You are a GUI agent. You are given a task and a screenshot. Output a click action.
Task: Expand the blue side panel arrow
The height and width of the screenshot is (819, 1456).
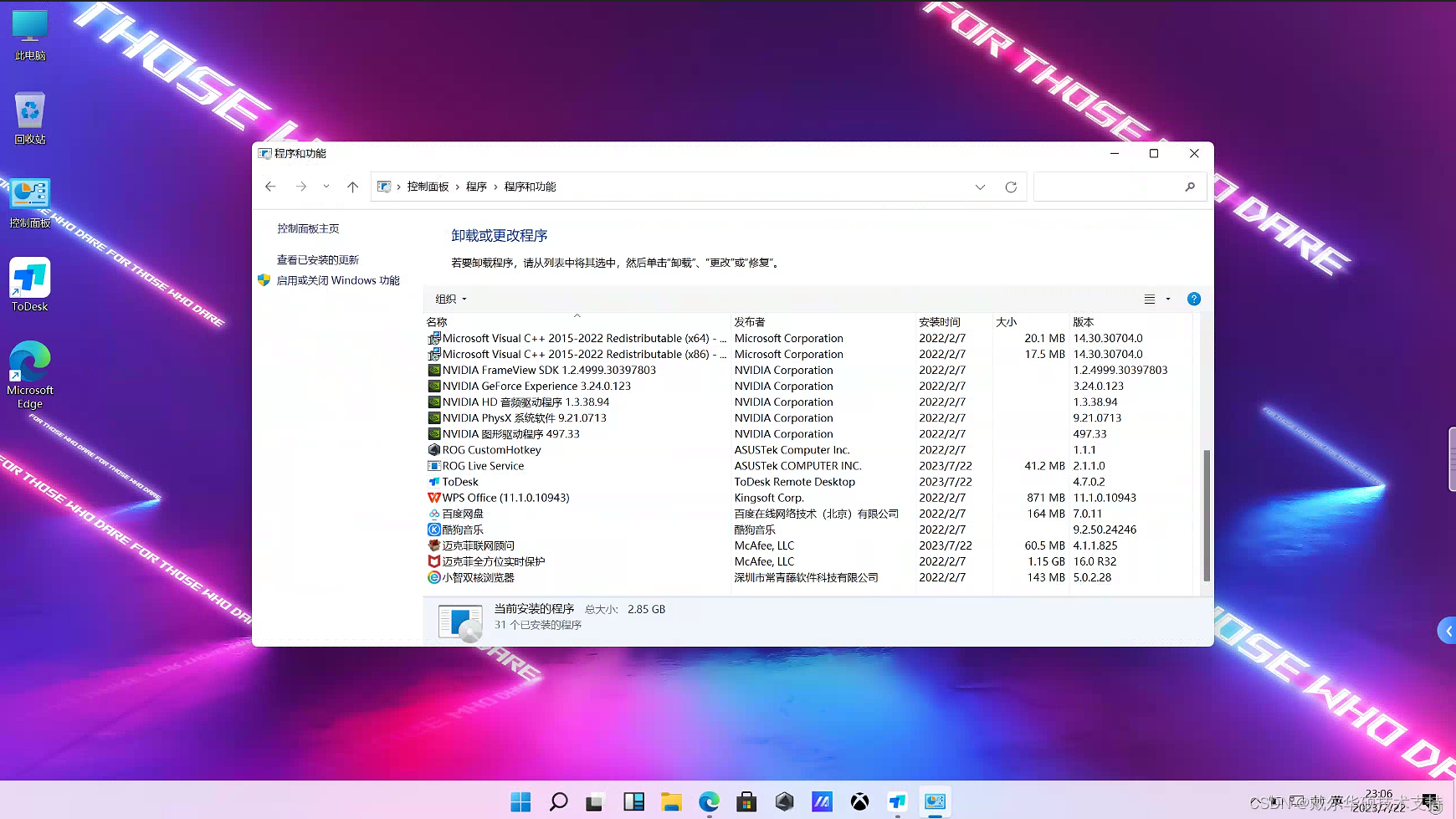pos(1447,631)
